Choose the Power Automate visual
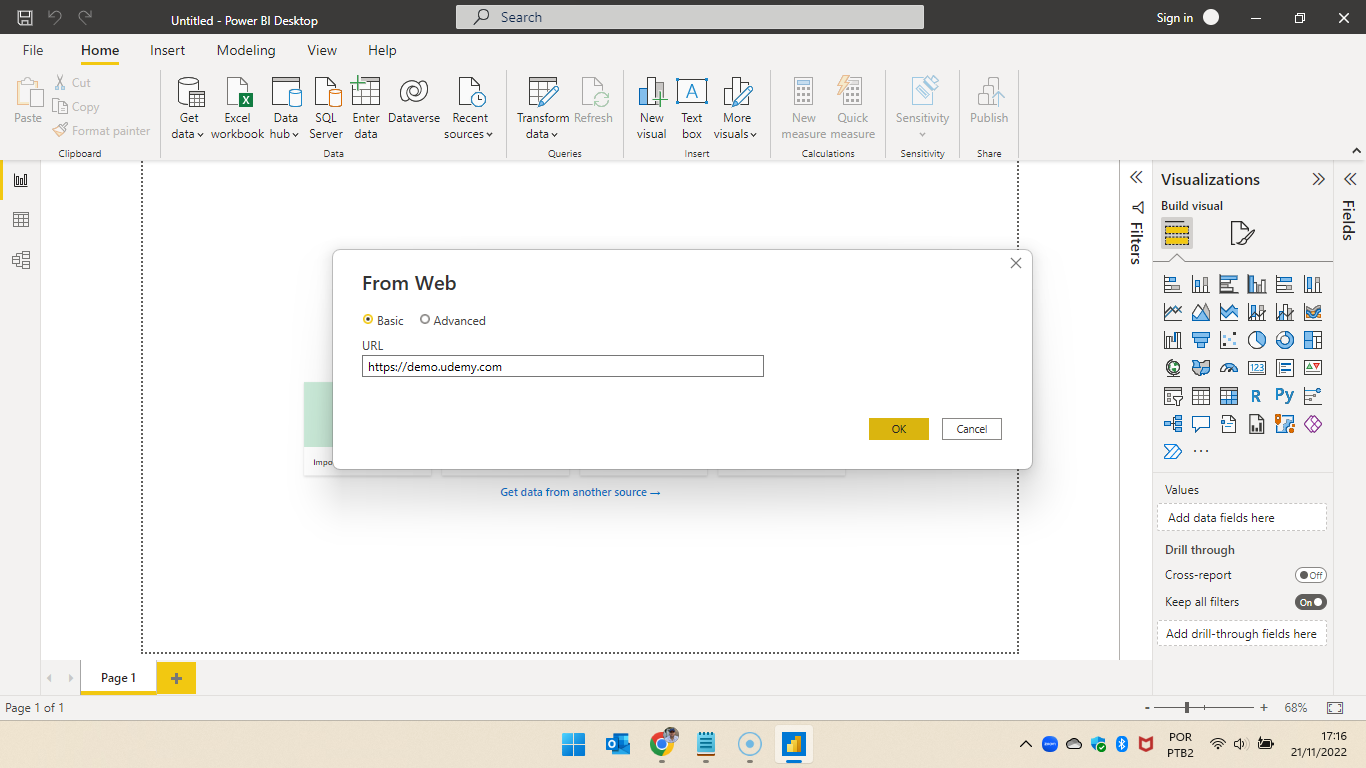 (1173, 452)
